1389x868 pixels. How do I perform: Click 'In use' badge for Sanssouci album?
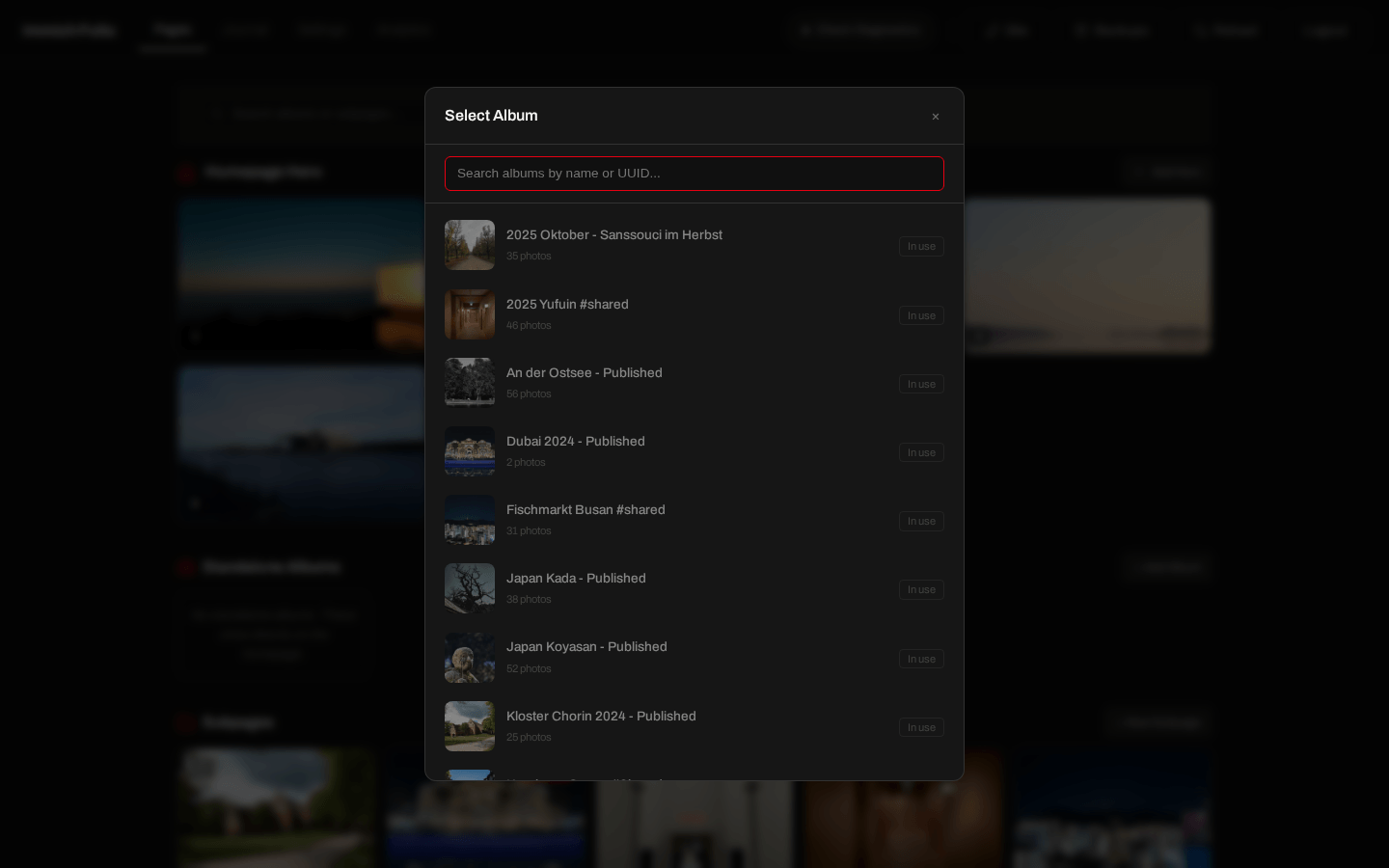pyautogui.click(x=921, y=247)
